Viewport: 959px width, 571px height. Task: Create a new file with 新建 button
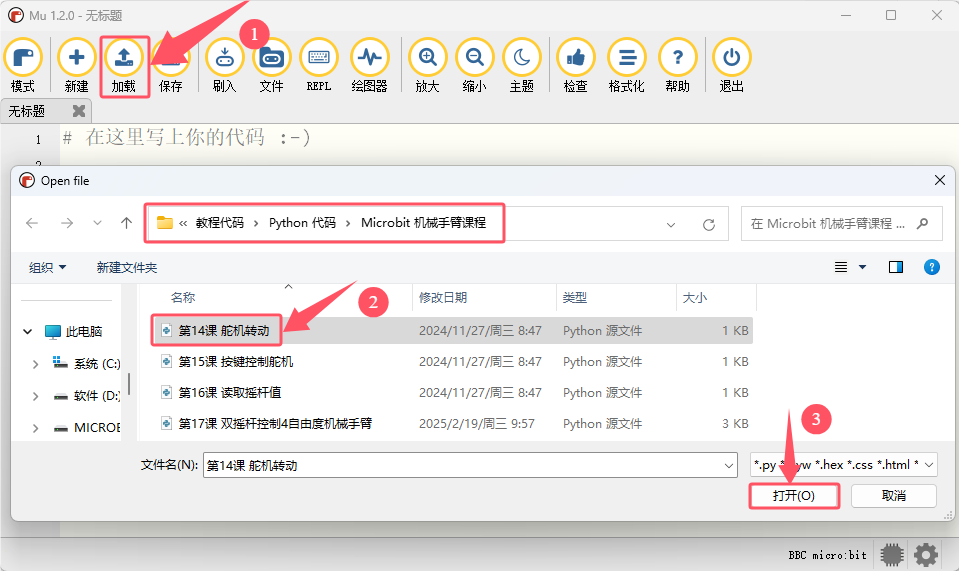76,65
